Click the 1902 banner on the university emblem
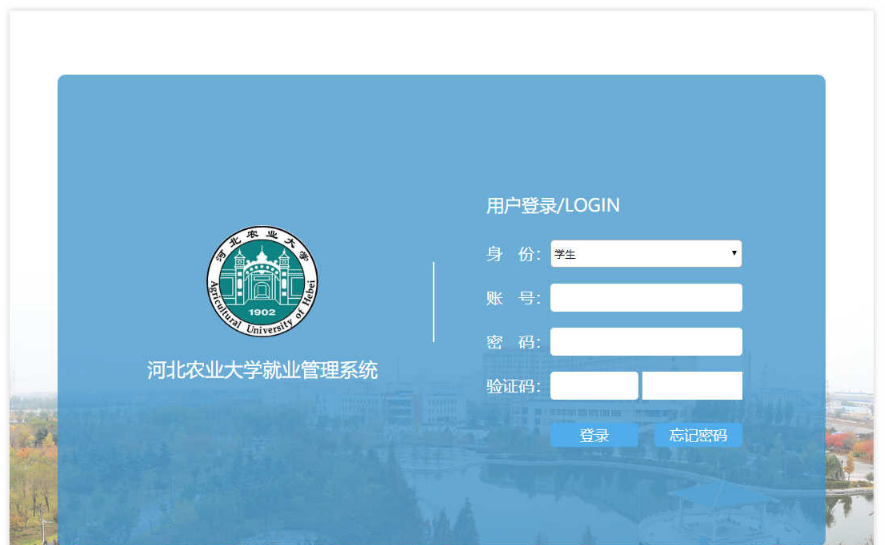Viewport: 885px width, 545px height. (262, 311)
